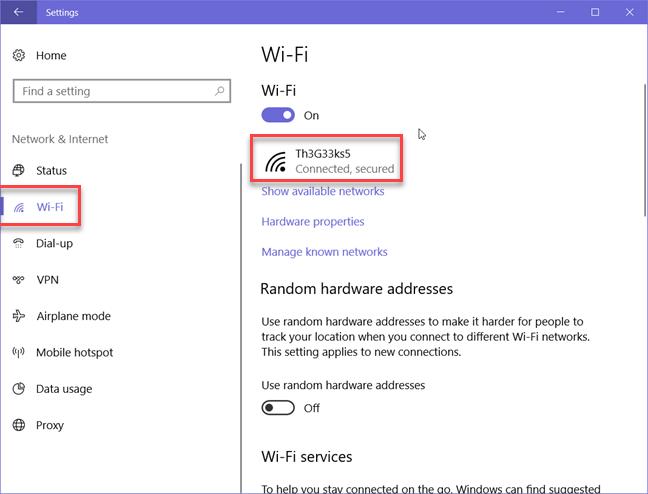Viewport: 648px width, 494px height.
Task: Click the Wi-Fi signal icon in the sidebar
Action: click(x=19, y=207)
